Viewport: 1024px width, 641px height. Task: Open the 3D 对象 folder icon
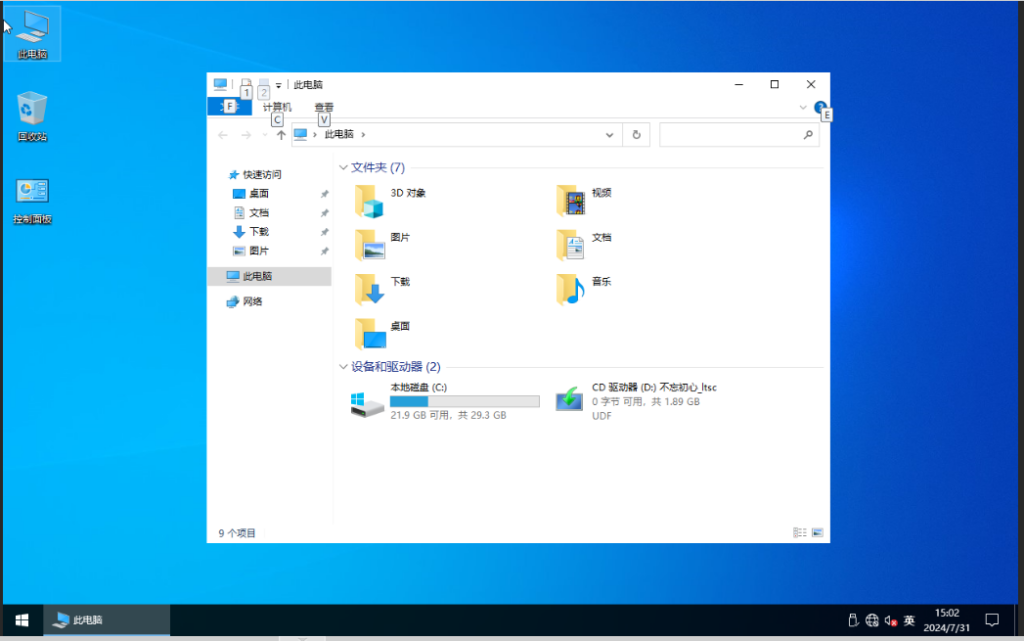369,201
